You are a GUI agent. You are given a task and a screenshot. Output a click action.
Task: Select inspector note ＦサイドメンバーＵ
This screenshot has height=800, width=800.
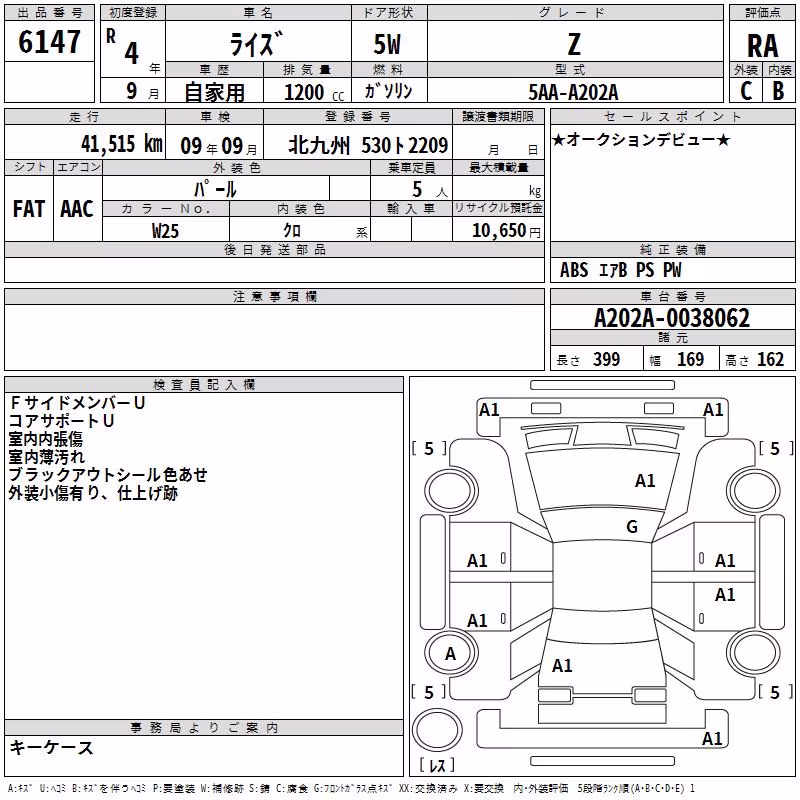click(78, 403)
